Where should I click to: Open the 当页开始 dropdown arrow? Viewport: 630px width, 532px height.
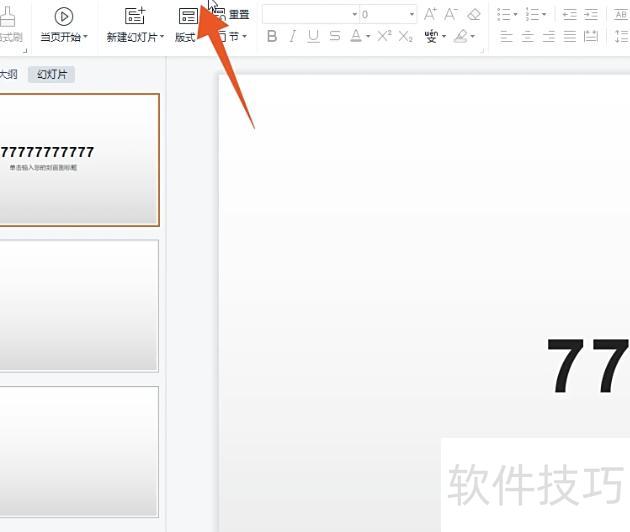(x=85, y=37)
